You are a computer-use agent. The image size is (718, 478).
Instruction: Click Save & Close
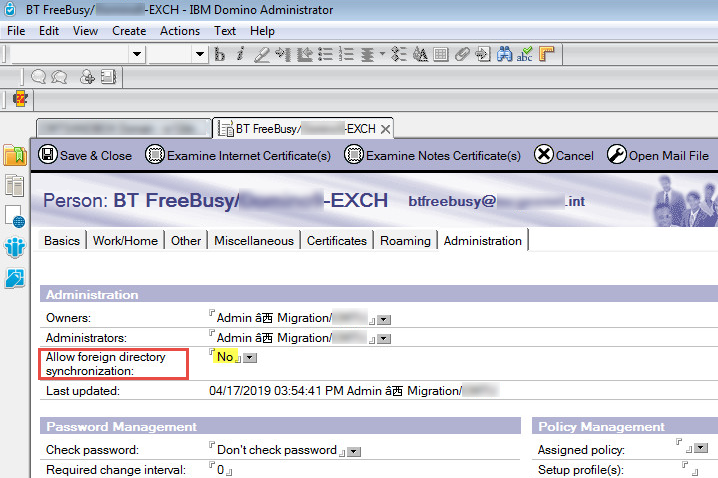tap(85, 155)
